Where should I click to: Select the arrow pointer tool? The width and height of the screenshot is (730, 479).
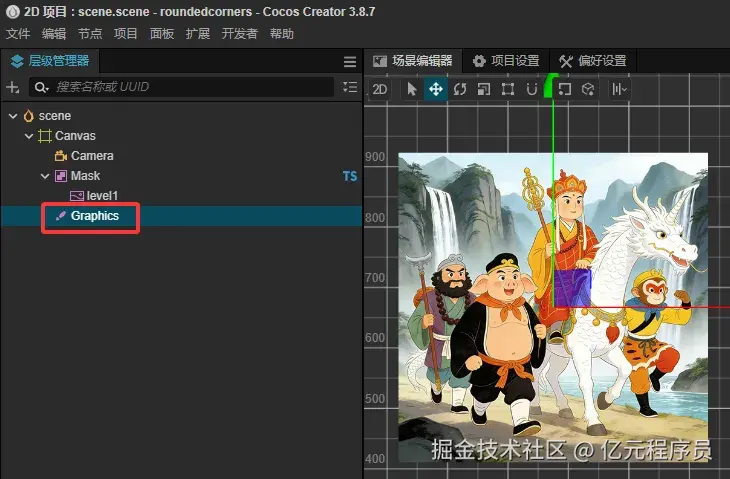pos(412,89)
